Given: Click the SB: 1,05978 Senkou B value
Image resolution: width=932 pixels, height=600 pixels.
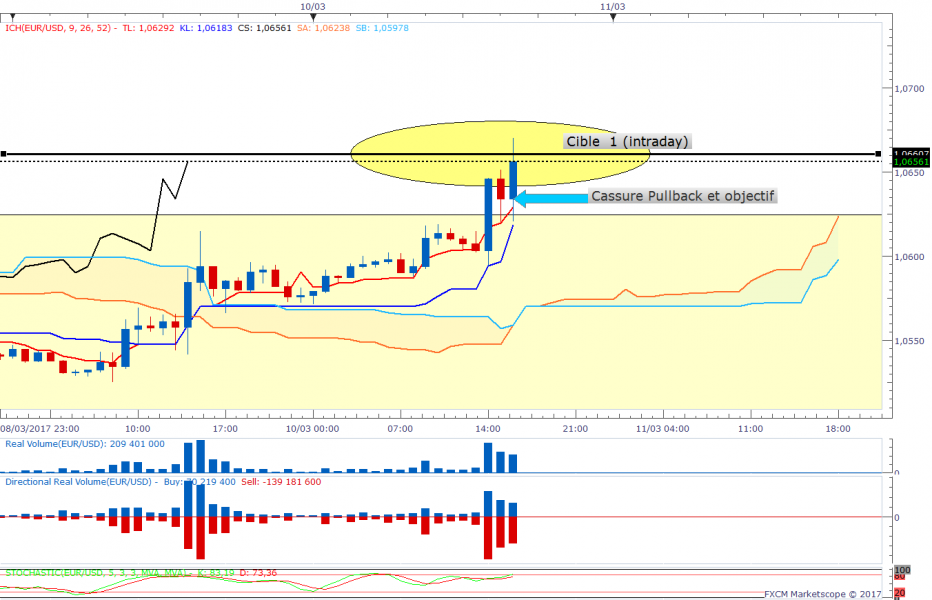Looking at the screenshot, I should pyautogui.click(x=382, y=28).
